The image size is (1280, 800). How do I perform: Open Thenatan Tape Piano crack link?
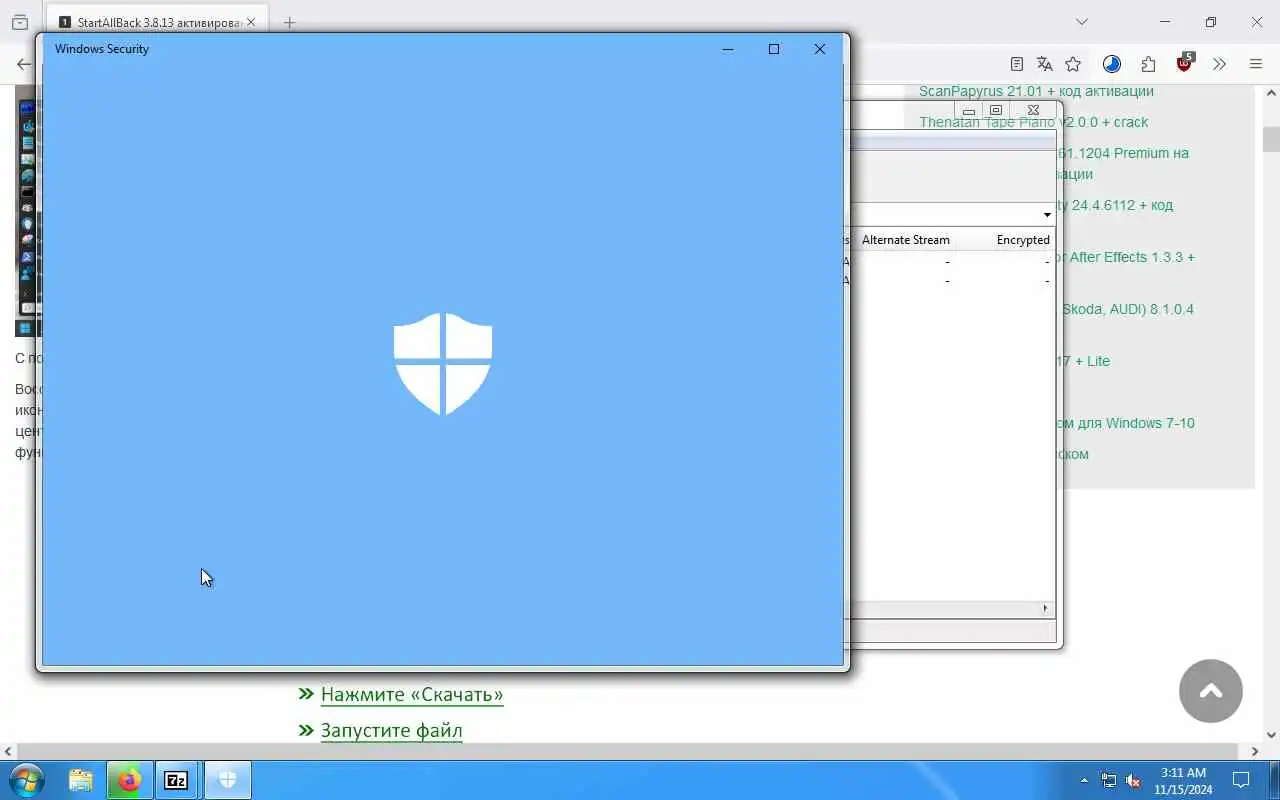coord(1034,122)
